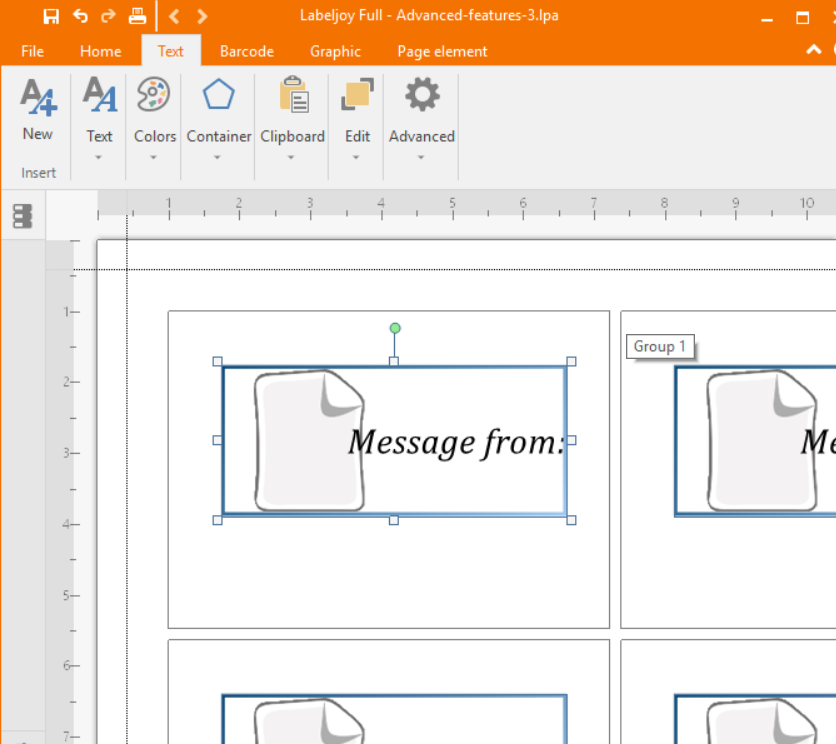The height and width of the screenshot is (744, 836).
Task: Select the Text ribbon tab
Action: [x=171, y=51]
